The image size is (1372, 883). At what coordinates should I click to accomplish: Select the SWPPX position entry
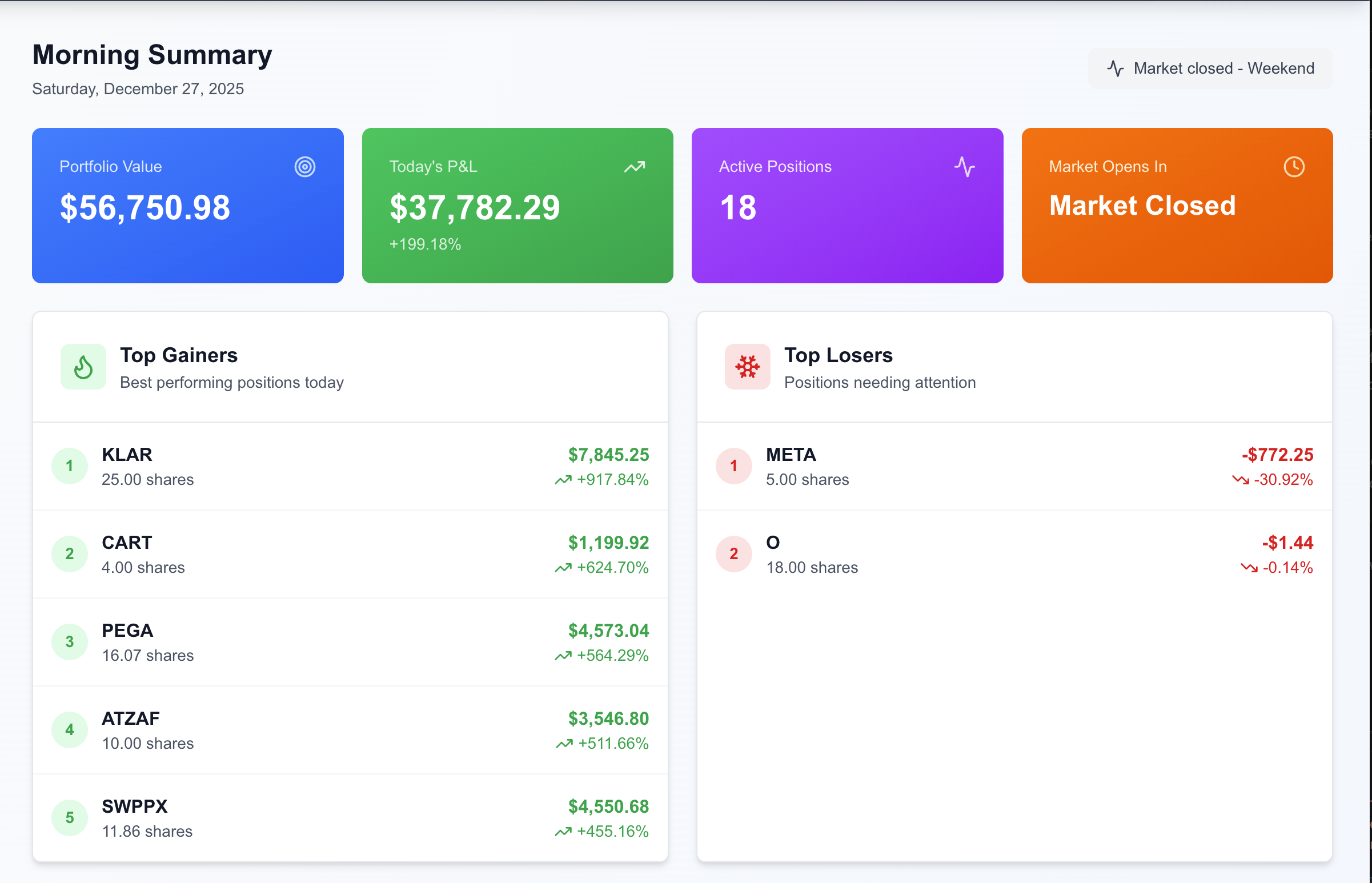coord(350,817)
